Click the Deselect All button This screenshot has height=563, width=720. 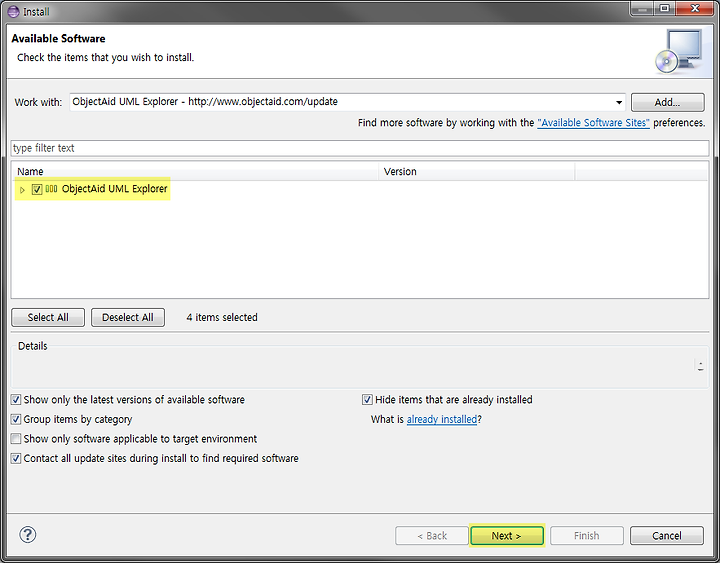coord(128,317)
